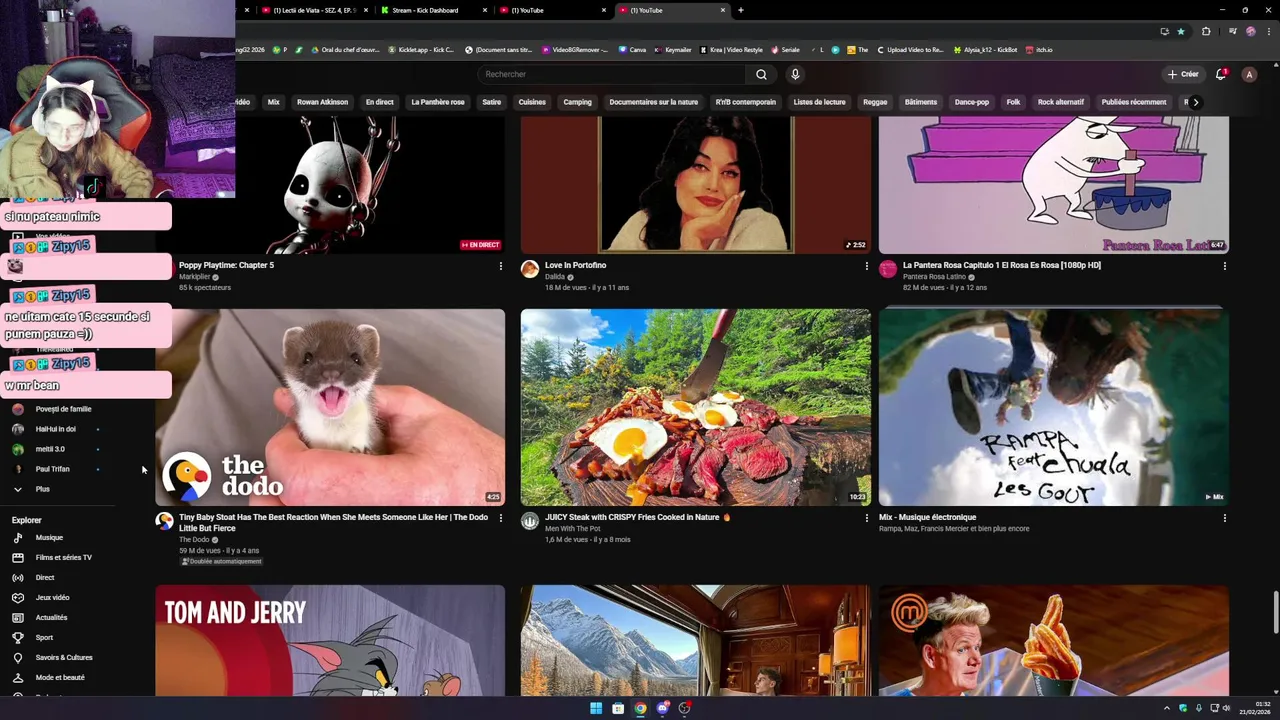Switch to Lectii de Viata browser tab
Image resolution: width=1280 pixels, height=720 pixels.
point(315,10)
